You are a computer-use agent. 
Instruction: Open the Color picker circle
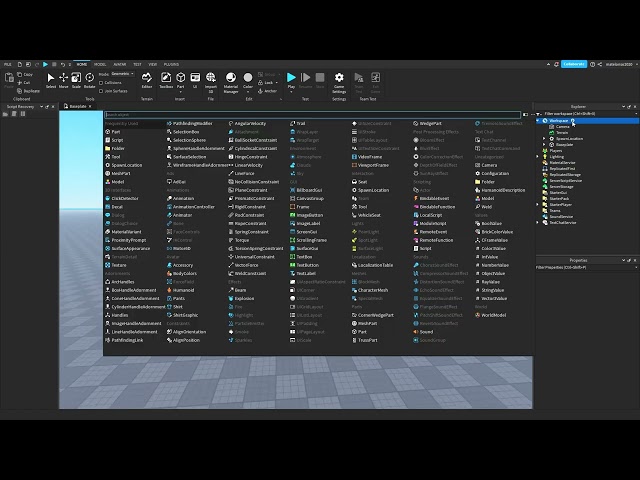coord(248,78)
